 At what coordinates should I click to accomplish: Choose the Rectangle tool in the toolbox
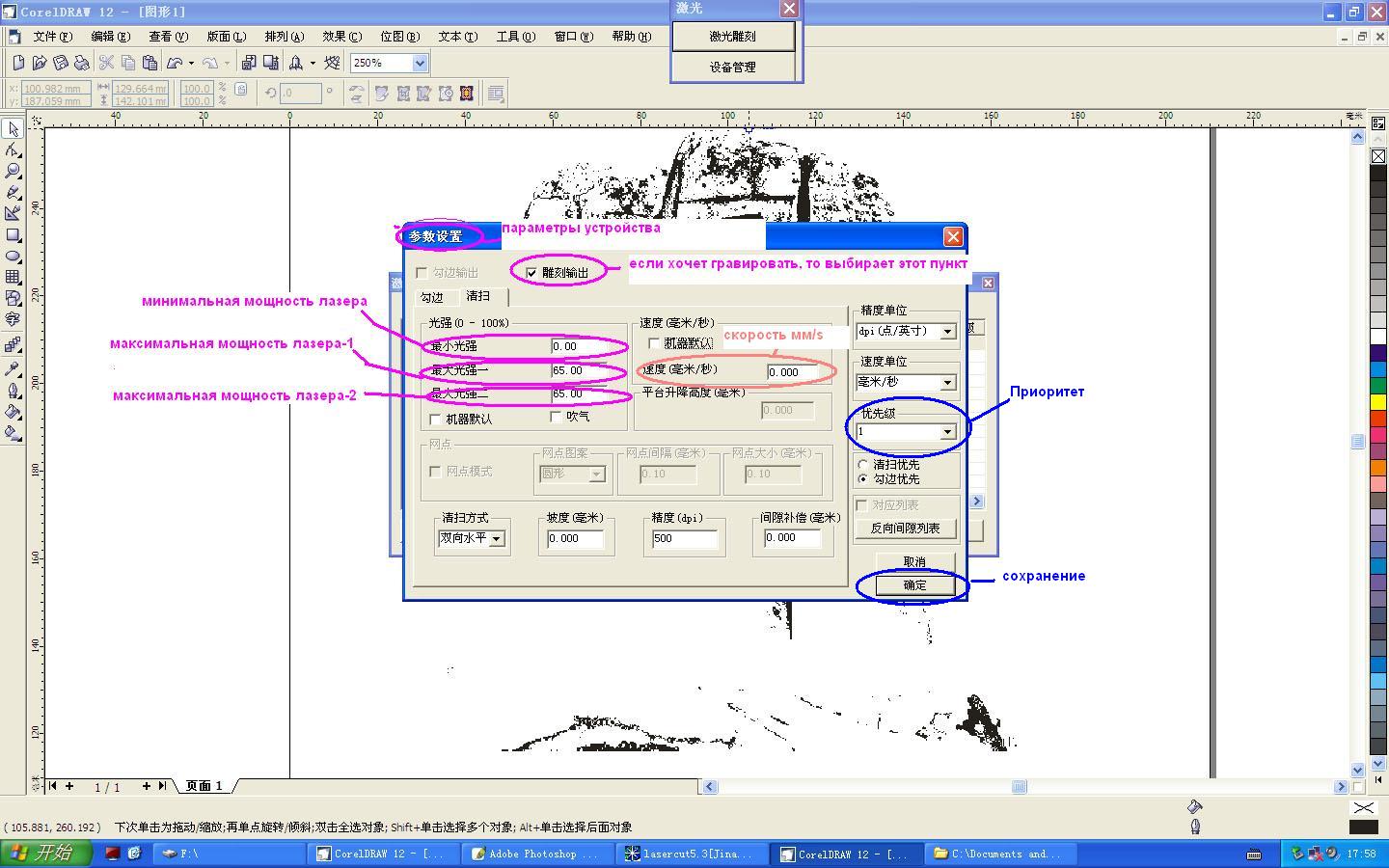[13, 235]
